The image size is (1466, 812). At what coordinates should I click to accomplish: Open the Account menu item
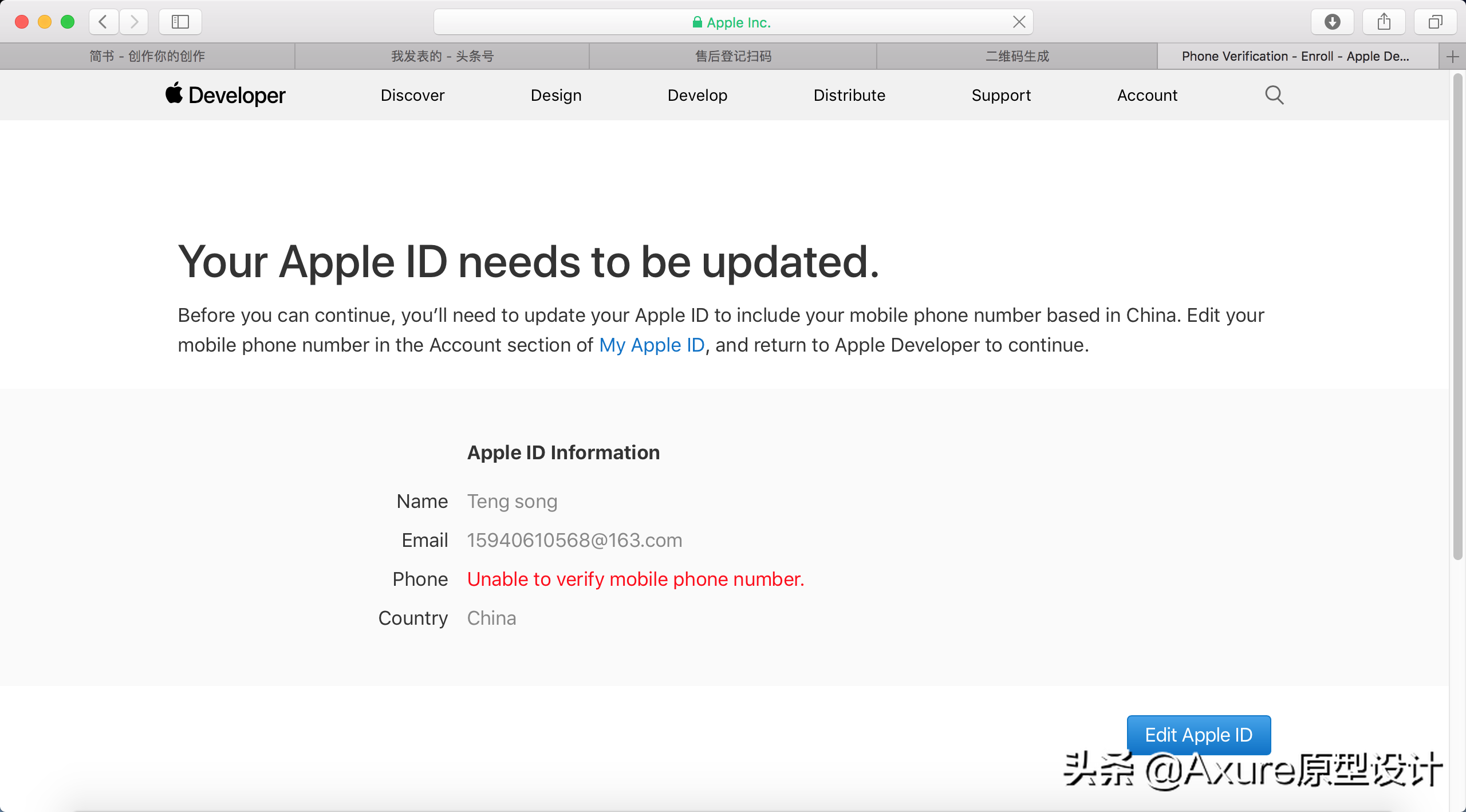click(x=1147, y=95)
